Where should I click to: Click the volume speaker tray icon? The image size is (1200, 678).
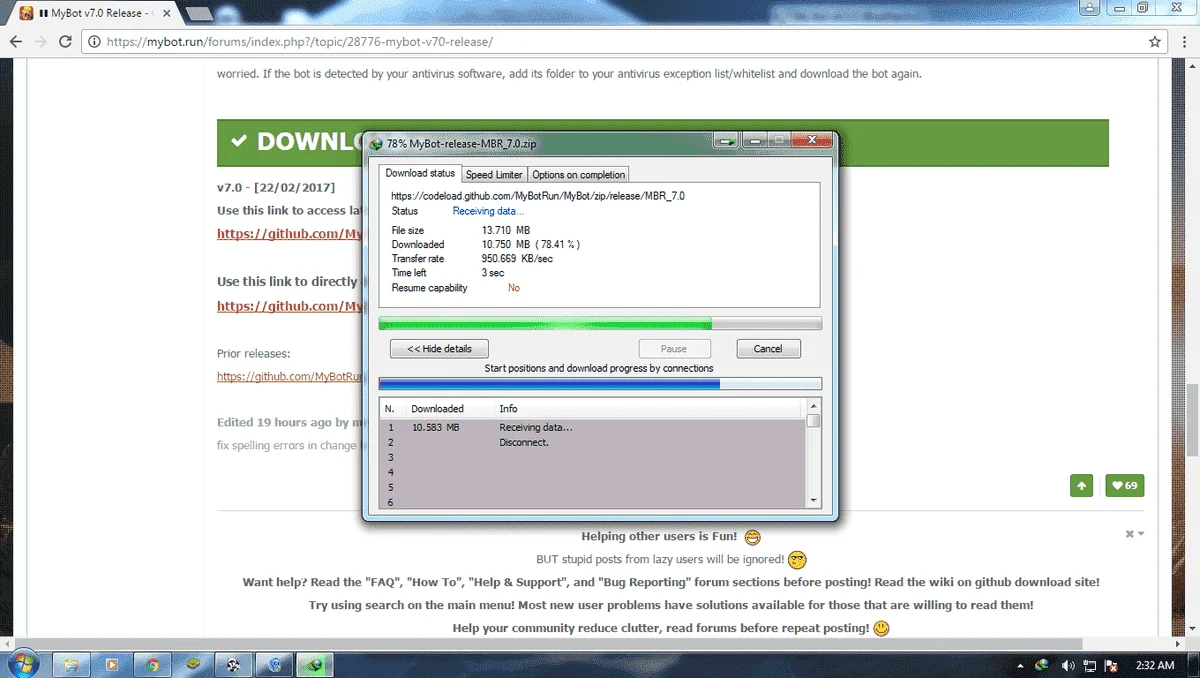click(1067, 665)
